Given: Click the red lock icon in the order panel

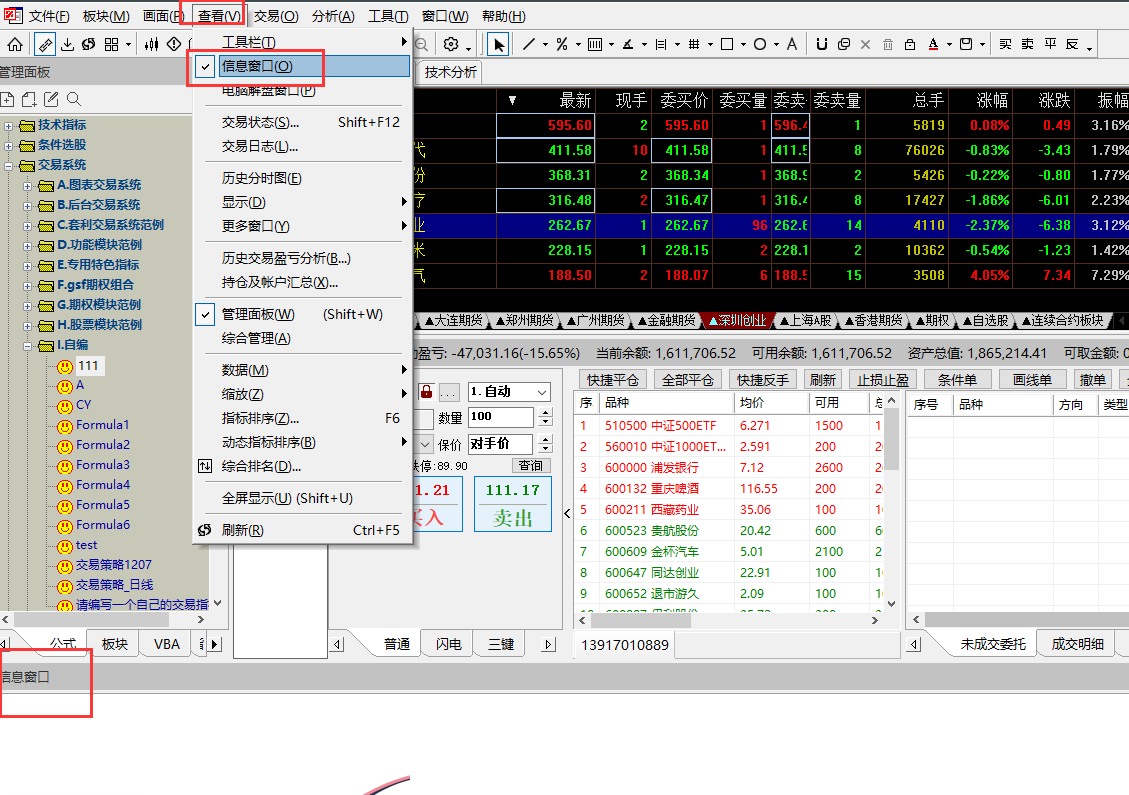Looking at the screenshot, I should point(426,392).
